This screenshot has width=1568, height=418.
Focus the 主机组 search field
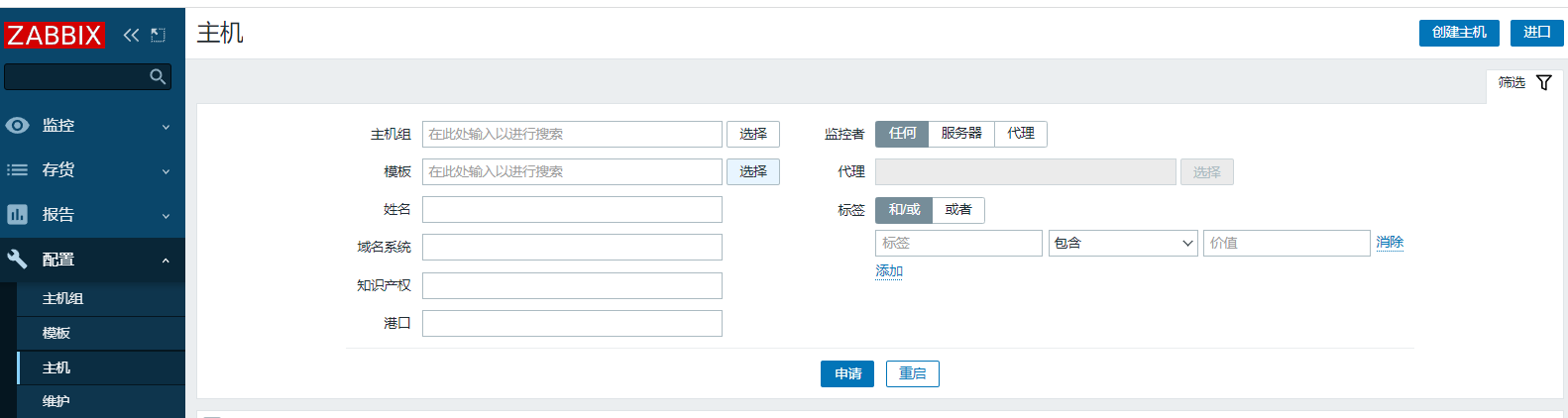572,134
